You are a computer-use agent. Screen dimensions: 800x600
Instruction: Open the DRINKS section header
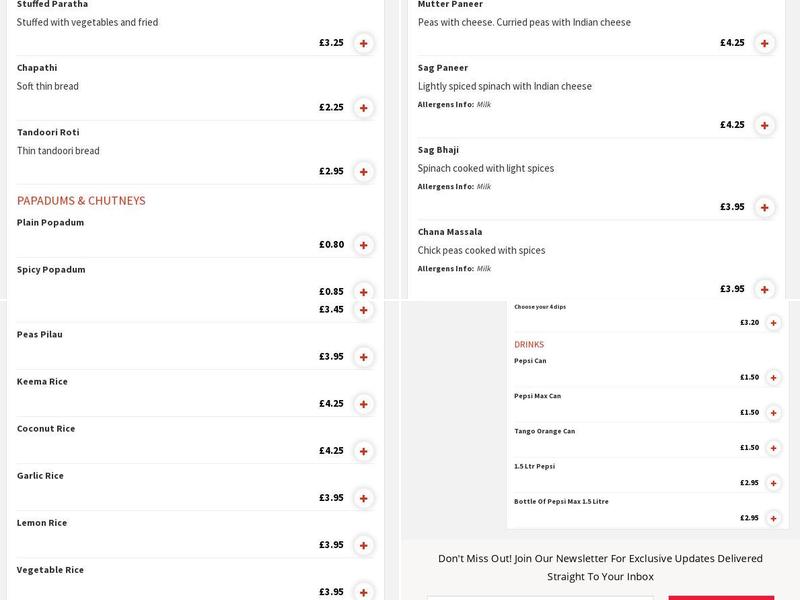[x=529, y=343]
